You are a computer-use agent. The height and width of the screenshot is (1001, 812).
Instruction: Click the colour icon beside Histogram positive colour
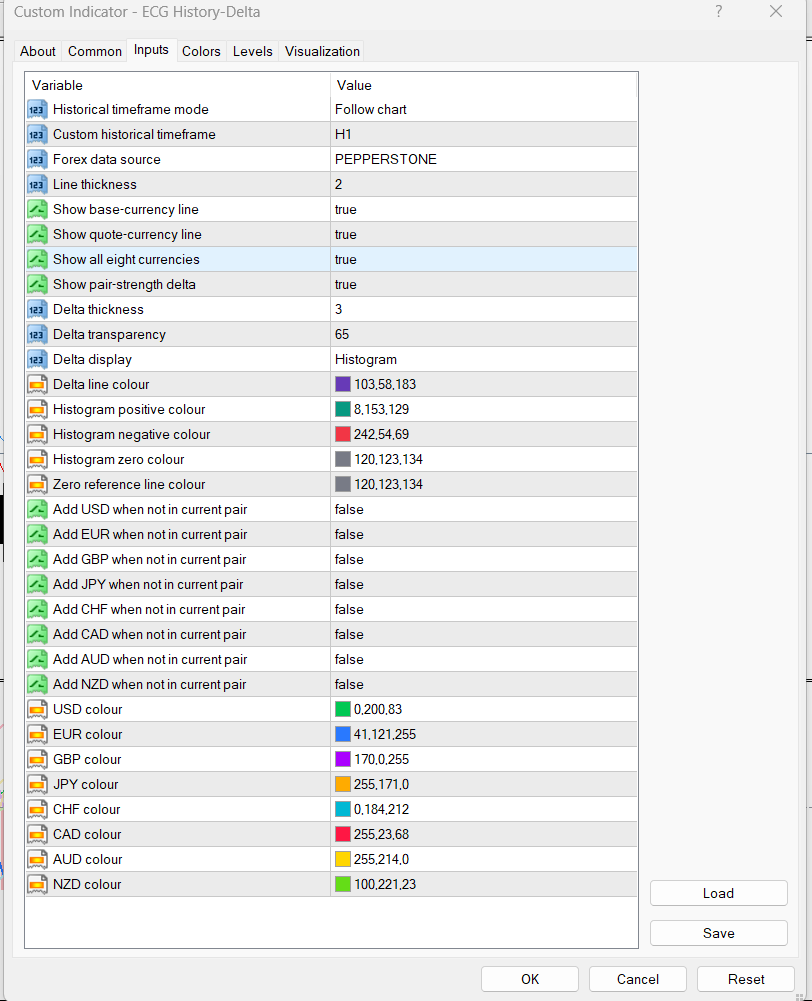click(x=37, y=409)
